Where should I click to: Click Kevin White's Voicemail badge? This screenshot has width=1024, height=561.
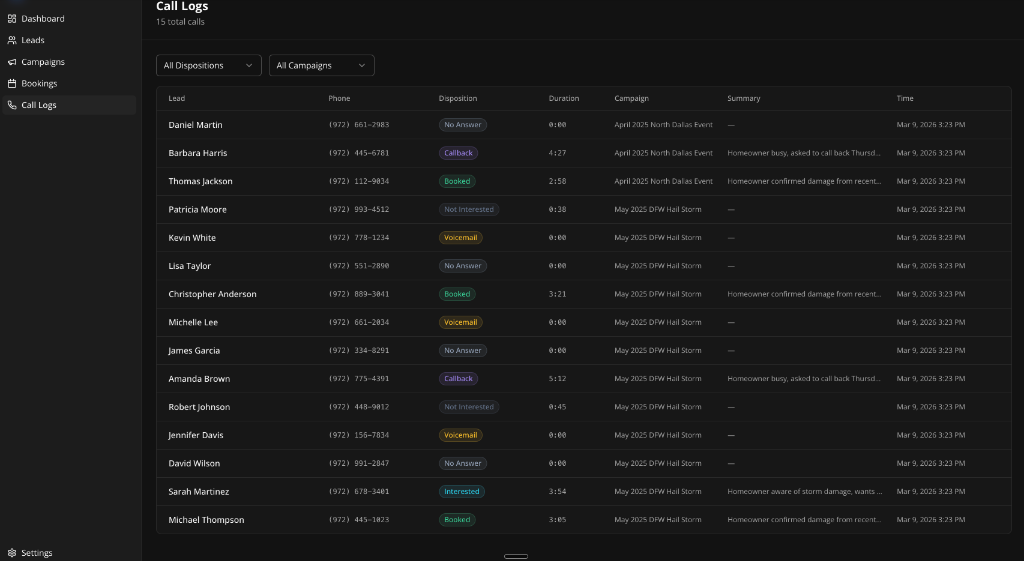pyautogui.click(x=460, y=238)
